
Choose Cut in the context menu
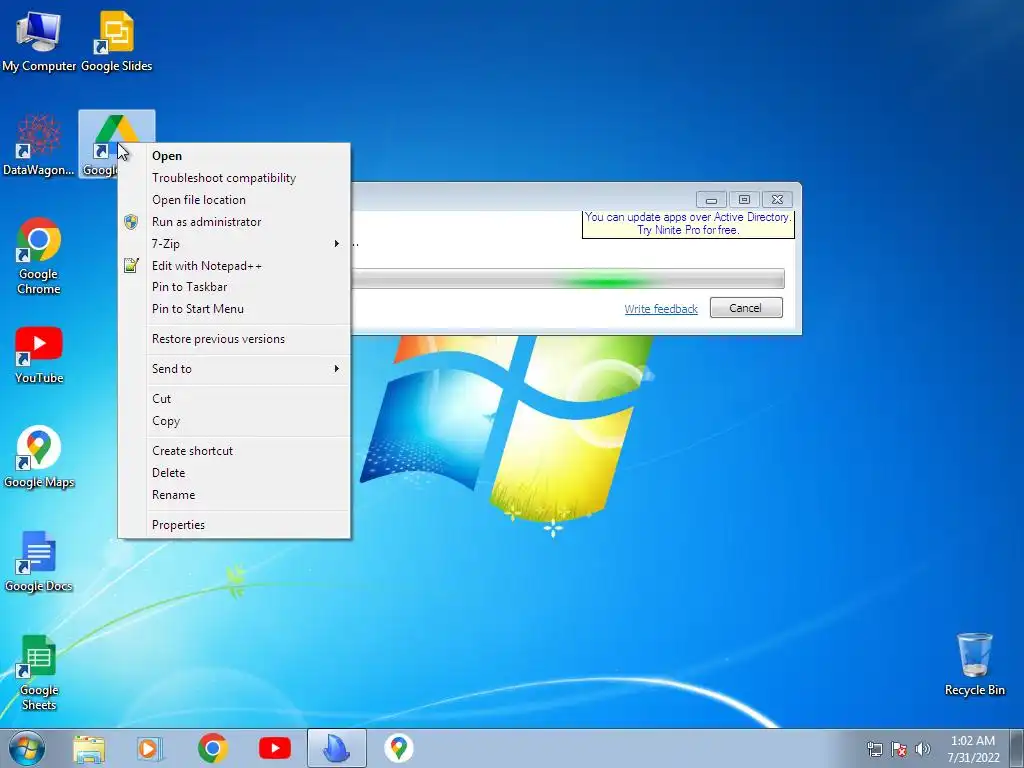point(234,399)
